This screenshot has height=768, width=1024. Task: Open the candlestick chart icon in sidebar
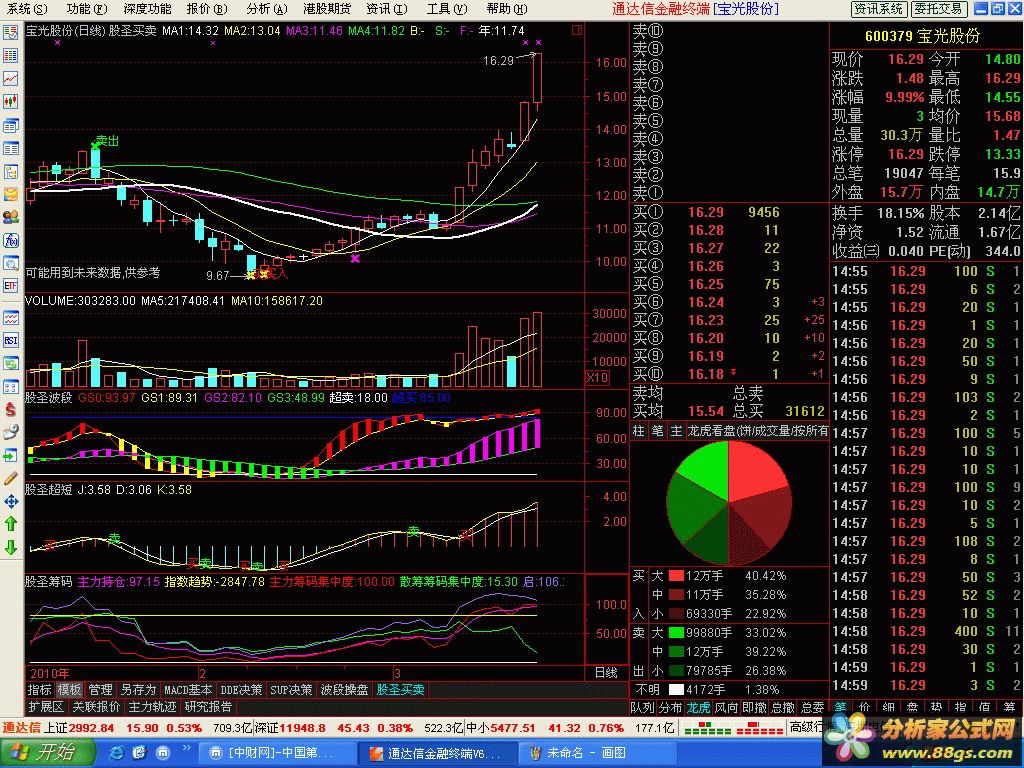(10, 101)
